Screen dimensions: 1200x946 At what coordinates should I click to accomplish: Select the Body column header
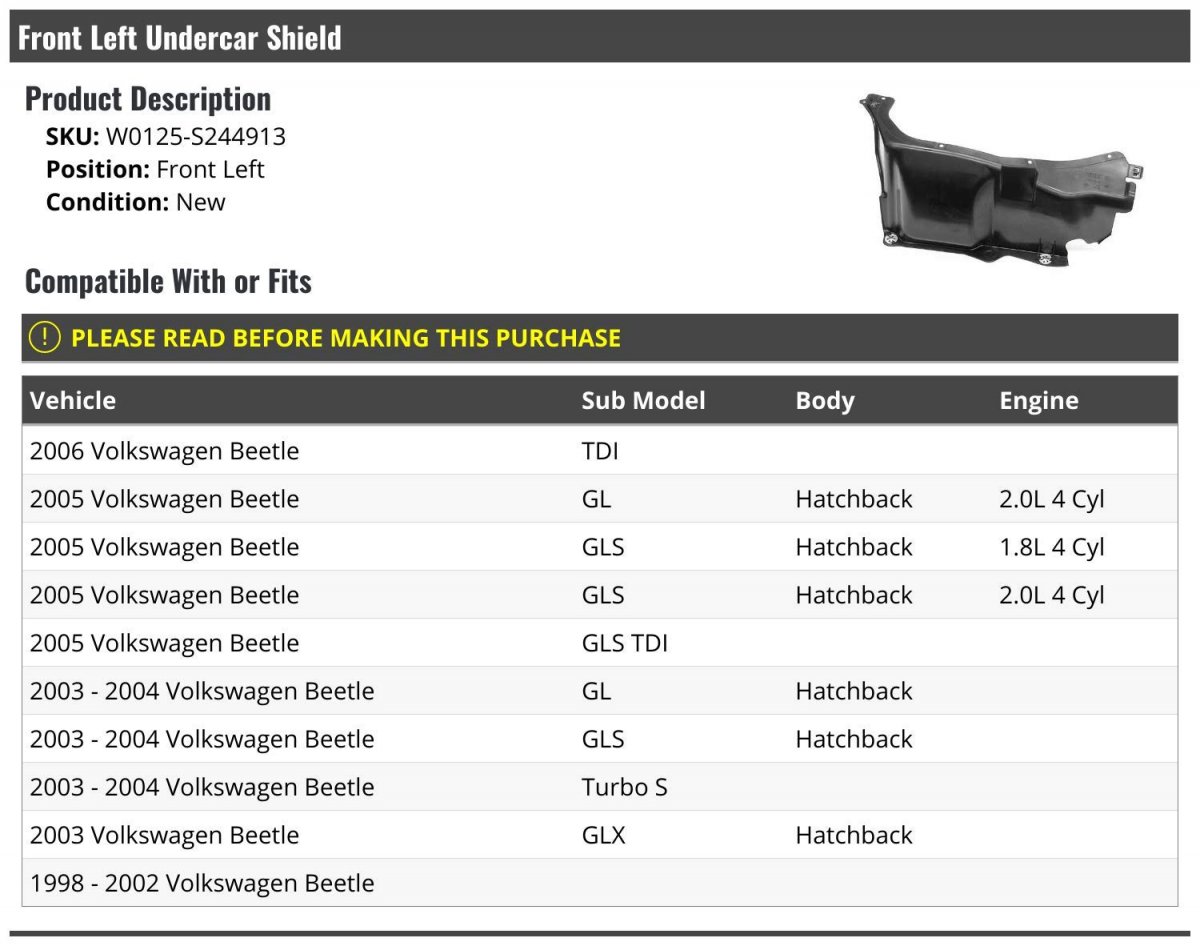[x=825, y=401]
